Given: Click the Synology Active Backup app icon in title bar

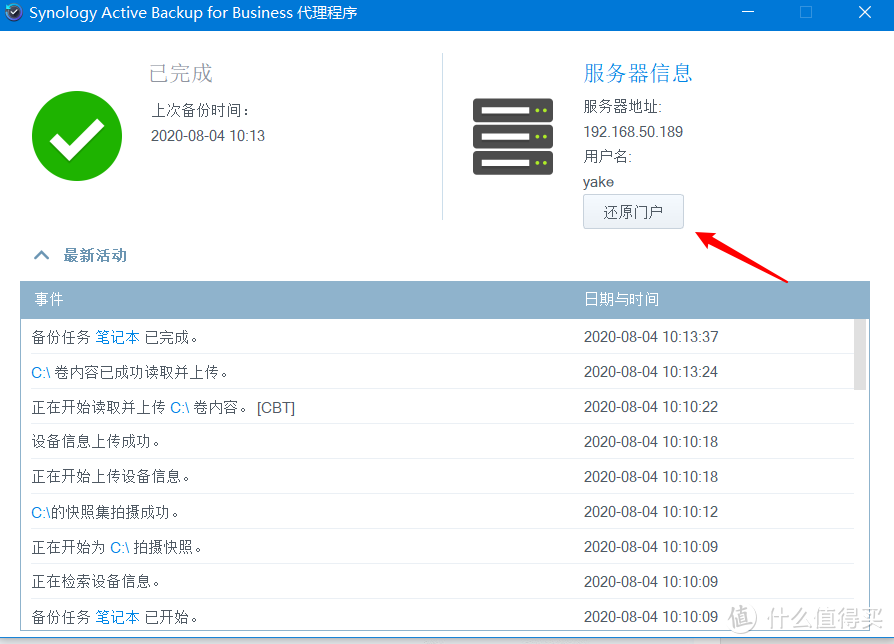Looking at the screenshot, I should tap(13, 12).
